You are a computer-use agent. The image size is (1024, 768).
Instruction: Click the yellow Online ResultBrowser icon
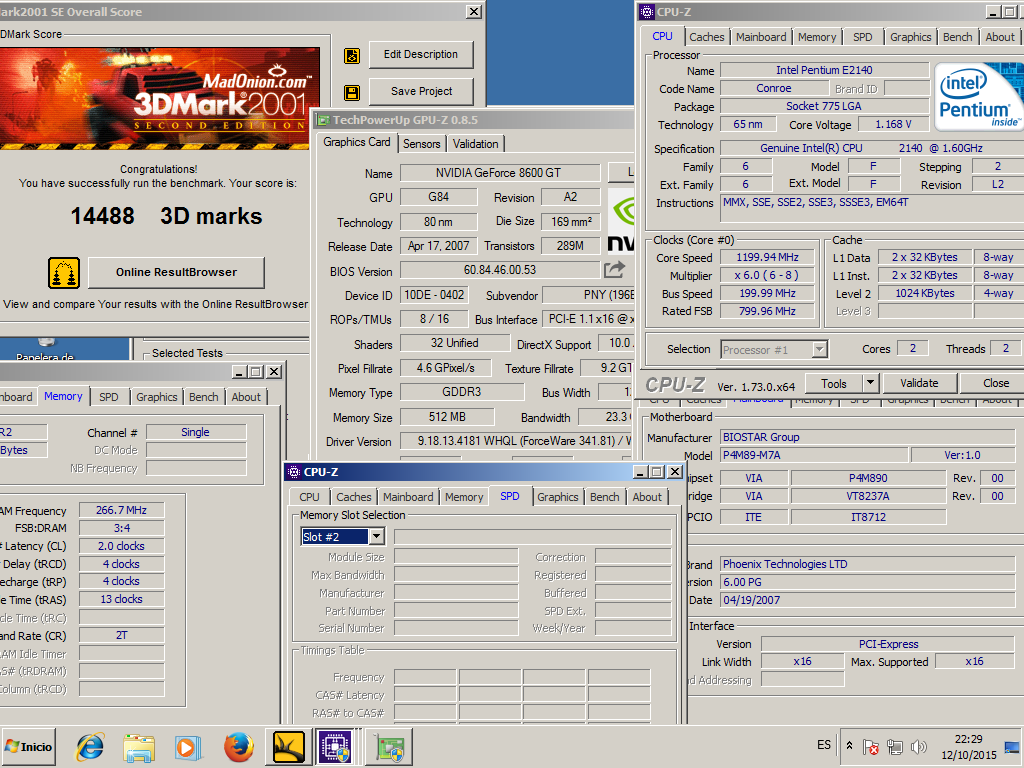point(64,273)
